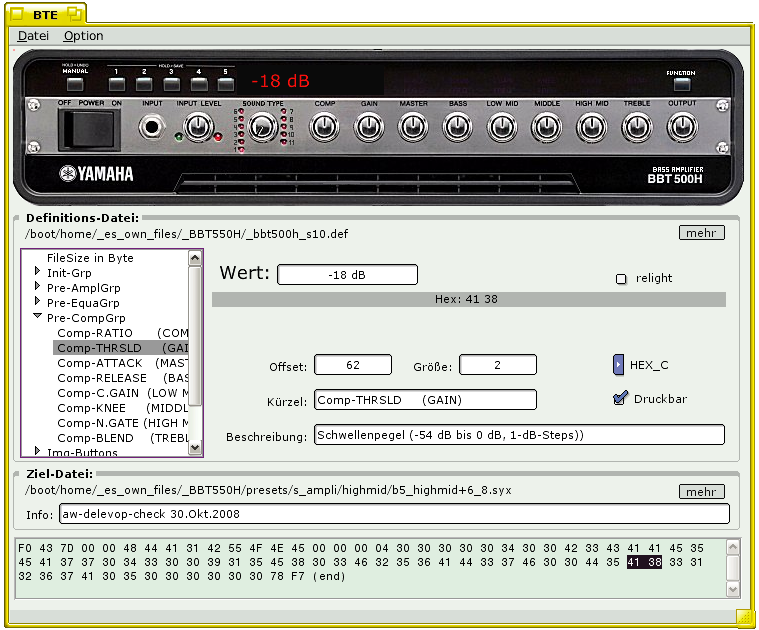
Task: Select preset button 5 on the amp
Action: coord(226,85)
